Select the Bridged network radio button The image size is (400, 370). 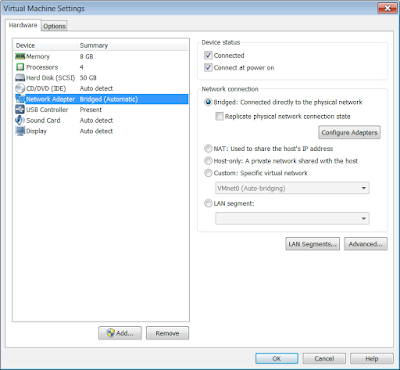208,102
